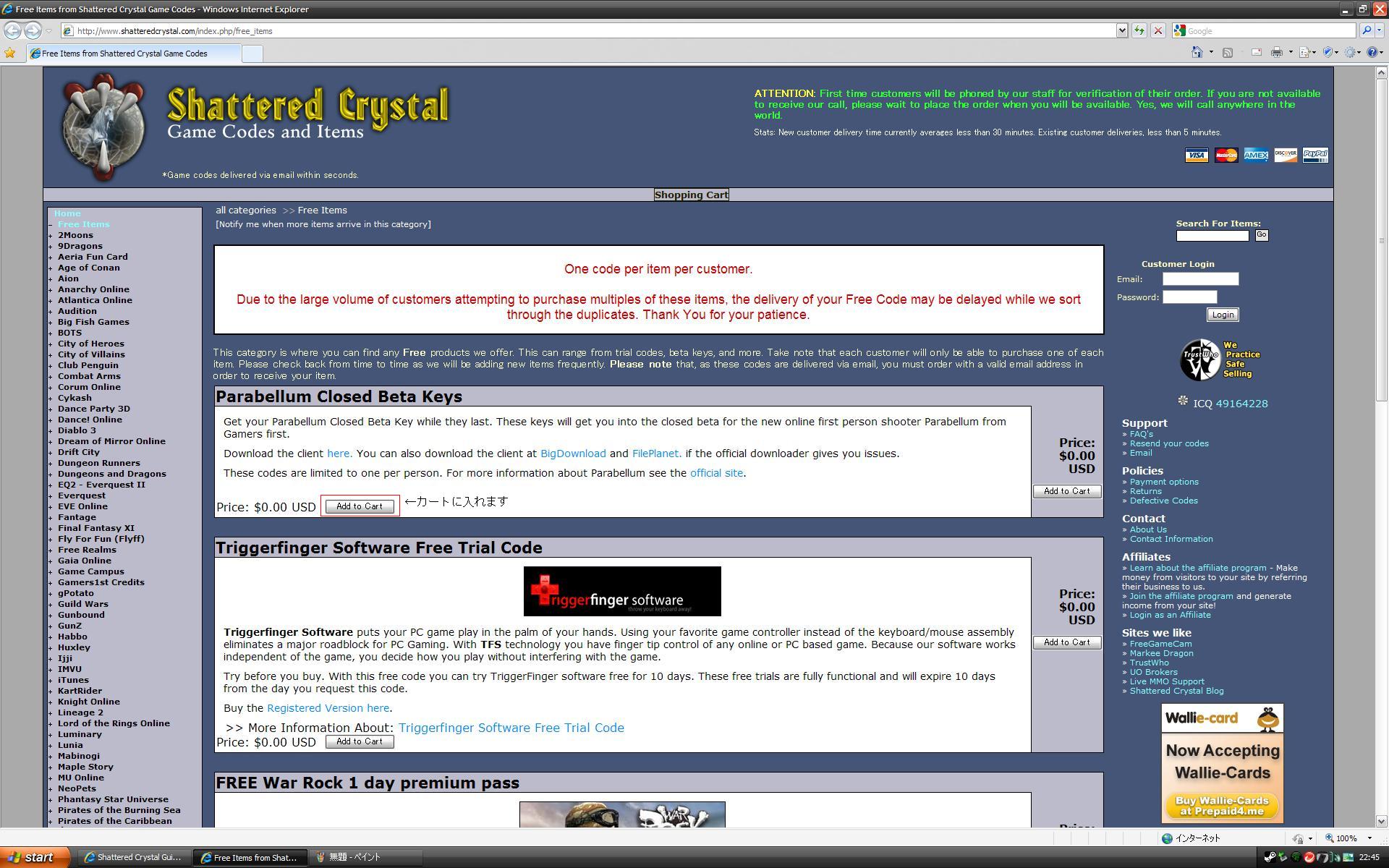Open the Recent Pages dropdown next to Forward
This screenshot has width=1389, height=868.
[x=48, y=30]
